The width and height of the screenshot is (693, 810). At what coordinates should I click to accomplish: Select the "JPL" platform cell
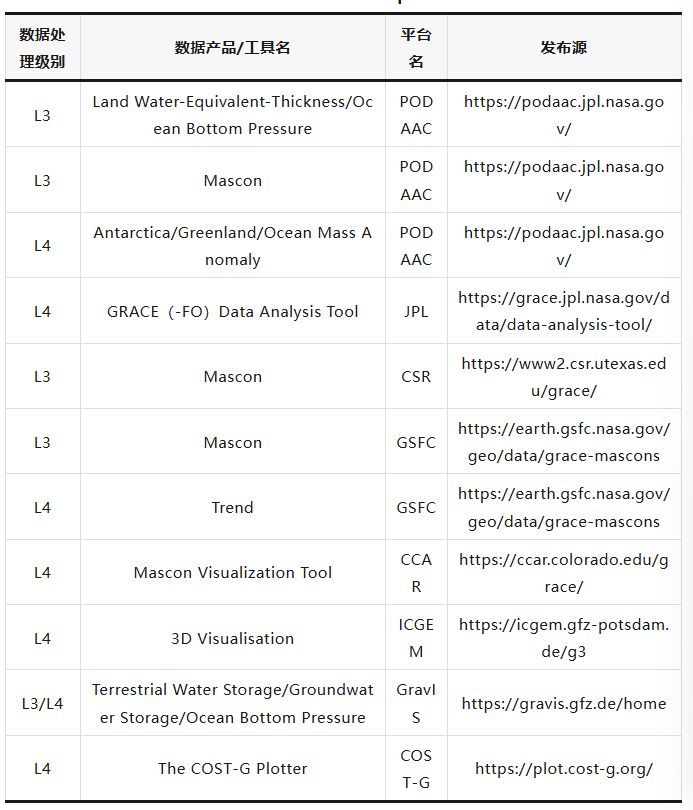(416, 312)
